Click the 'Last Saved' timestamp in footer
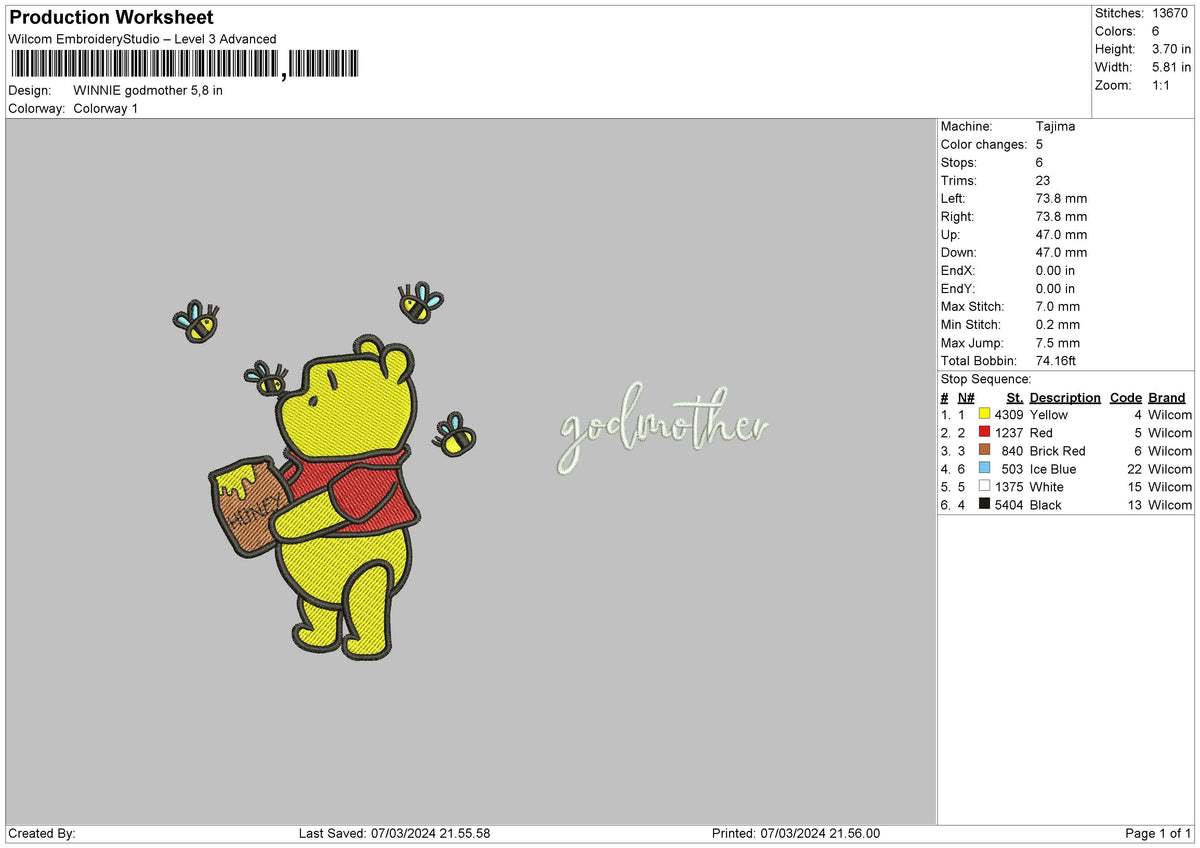1200x848 pixels. click(394, 833)
